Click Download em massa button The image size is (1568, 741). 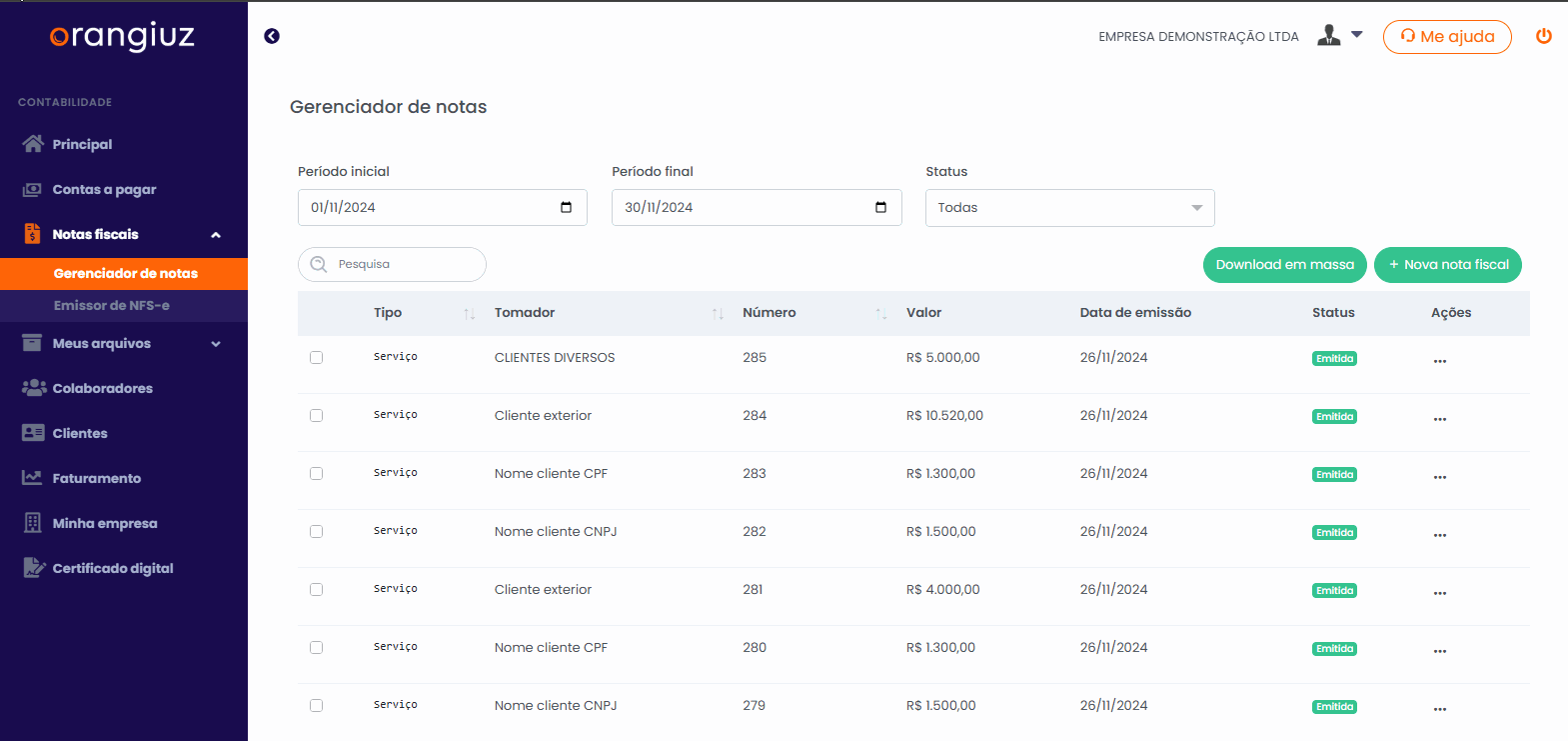point(1285,265)
